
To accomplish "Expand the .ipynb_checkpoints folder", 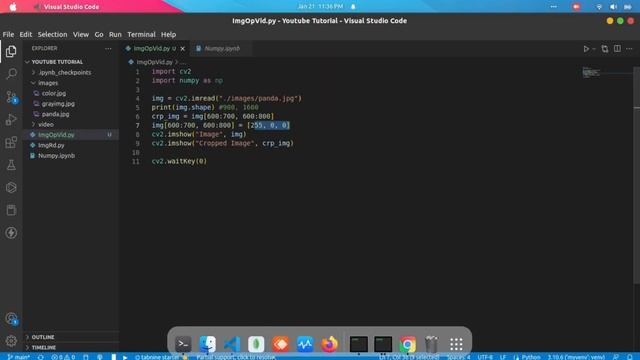I will pyautogui.click(x=71, y=73).
